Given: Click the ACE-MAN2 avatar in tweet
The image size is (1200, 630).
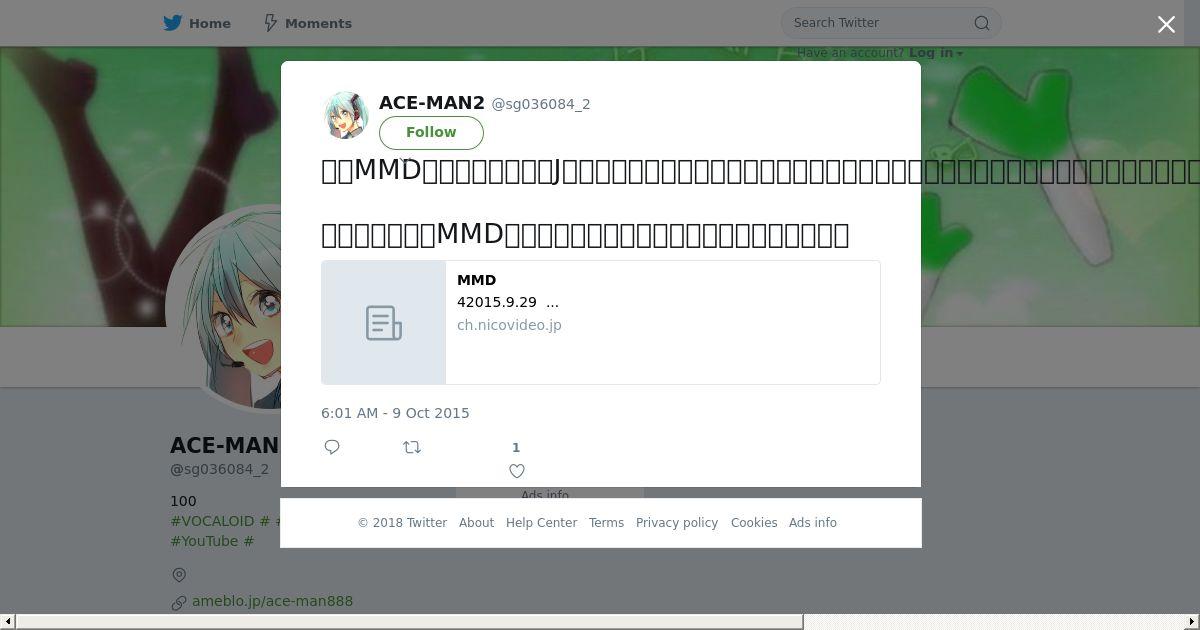Looking at the screenshot, I should [346, 116].
